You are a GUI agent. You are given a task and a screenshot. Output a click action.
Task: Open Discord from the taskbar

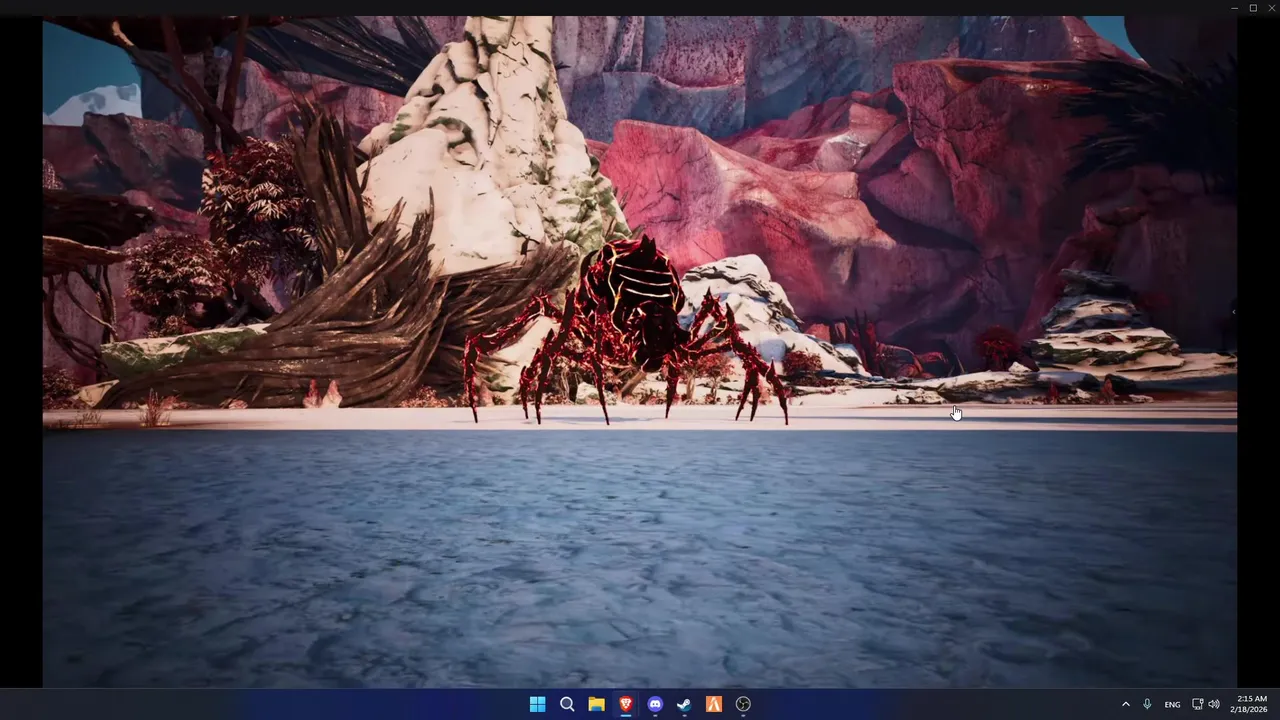point(655,704)
